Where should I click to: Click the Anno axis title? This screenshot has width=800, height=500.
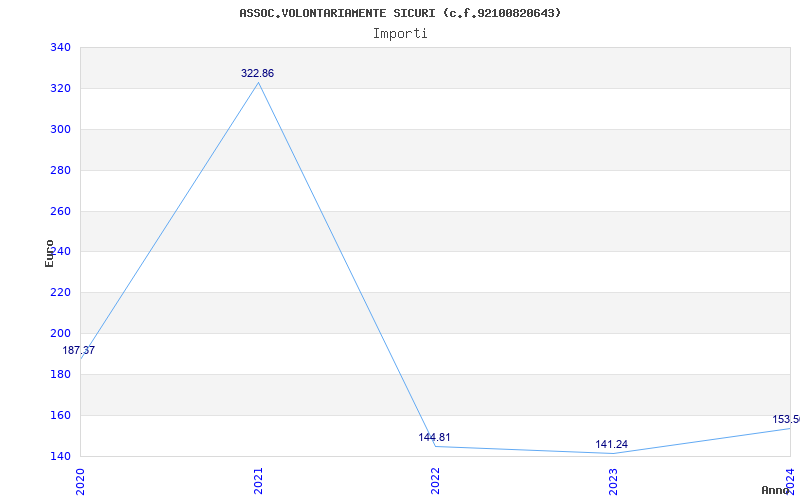tap(776, 490)
